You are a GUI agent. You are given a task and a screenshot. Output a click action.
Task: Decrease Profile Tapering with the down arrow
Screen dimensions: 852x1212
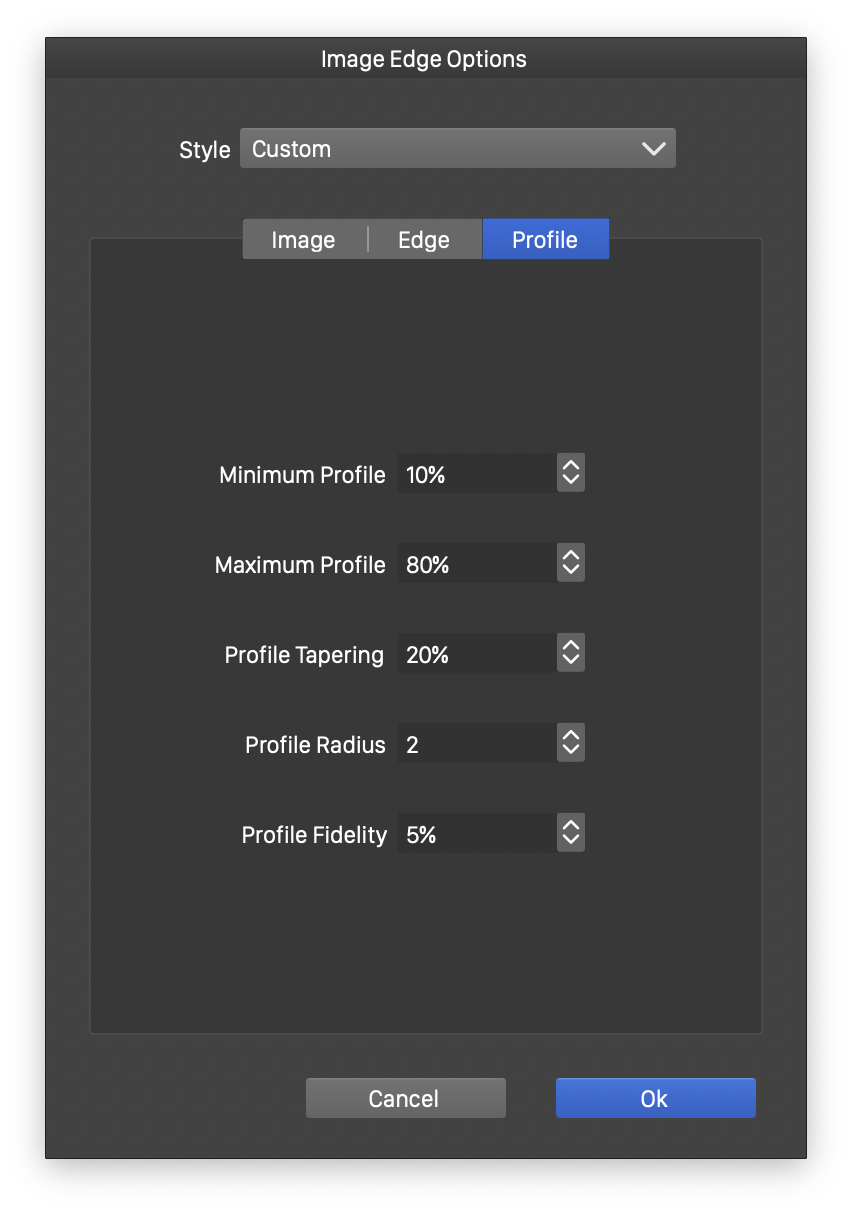click(x=571, y=662)
